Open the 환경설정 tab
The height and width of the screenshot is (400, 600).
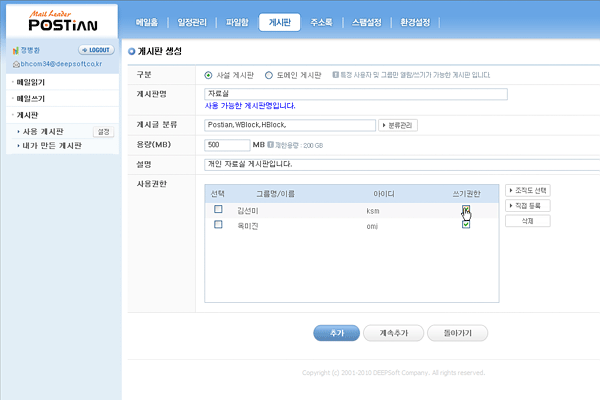(x=415, y=23)
